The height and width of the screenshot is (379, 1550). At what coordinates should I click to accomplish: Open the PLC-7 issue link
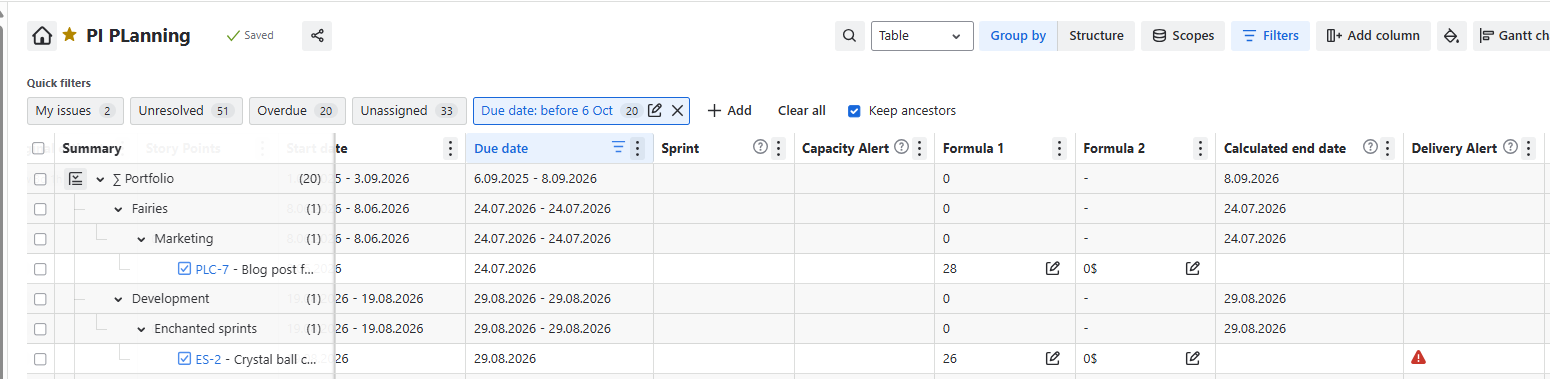[212, 269]
